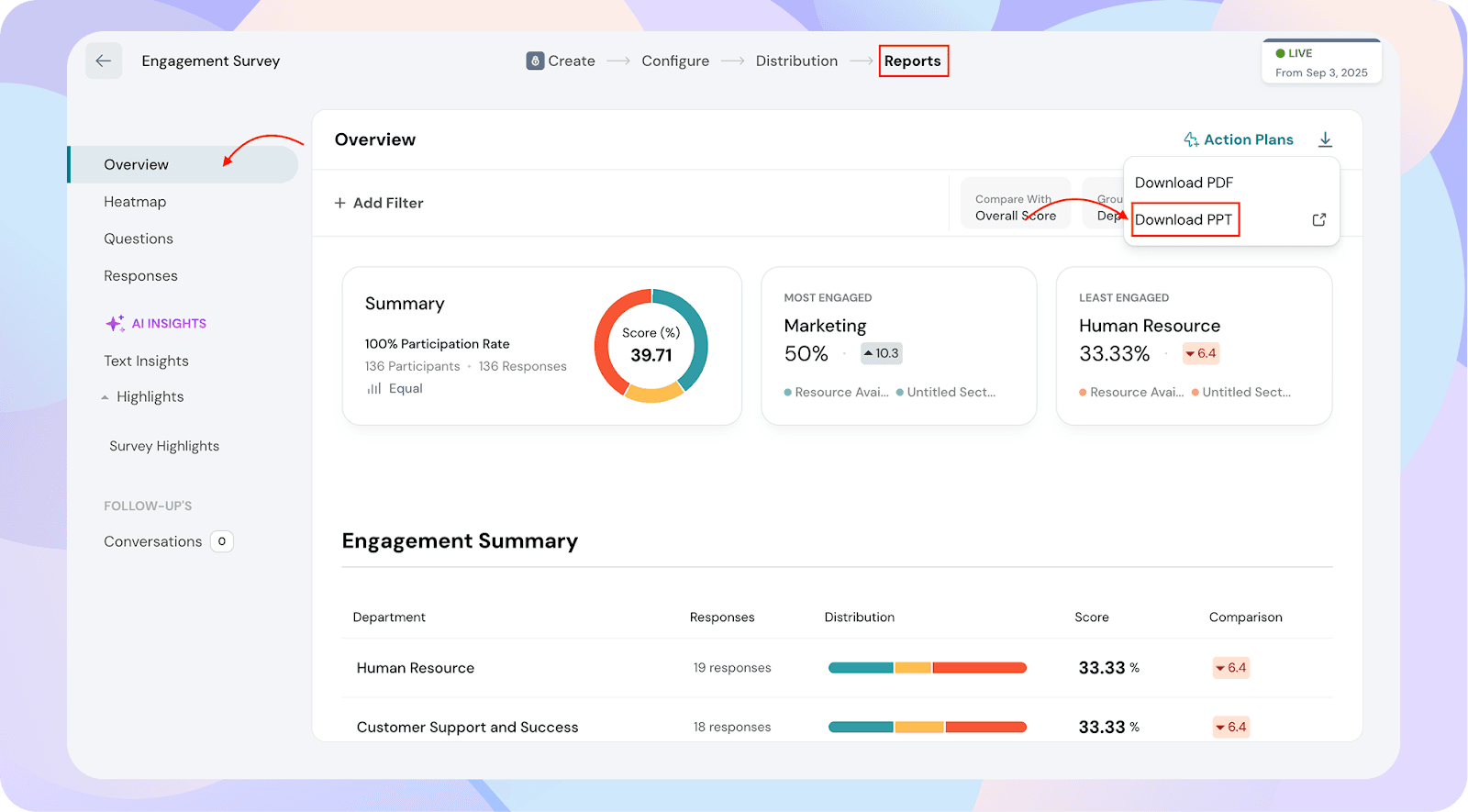The width and height of the screenshot is (1468, 812).
Task: Open Heatmap in the sidebar
Action: (x=135, y=202)
